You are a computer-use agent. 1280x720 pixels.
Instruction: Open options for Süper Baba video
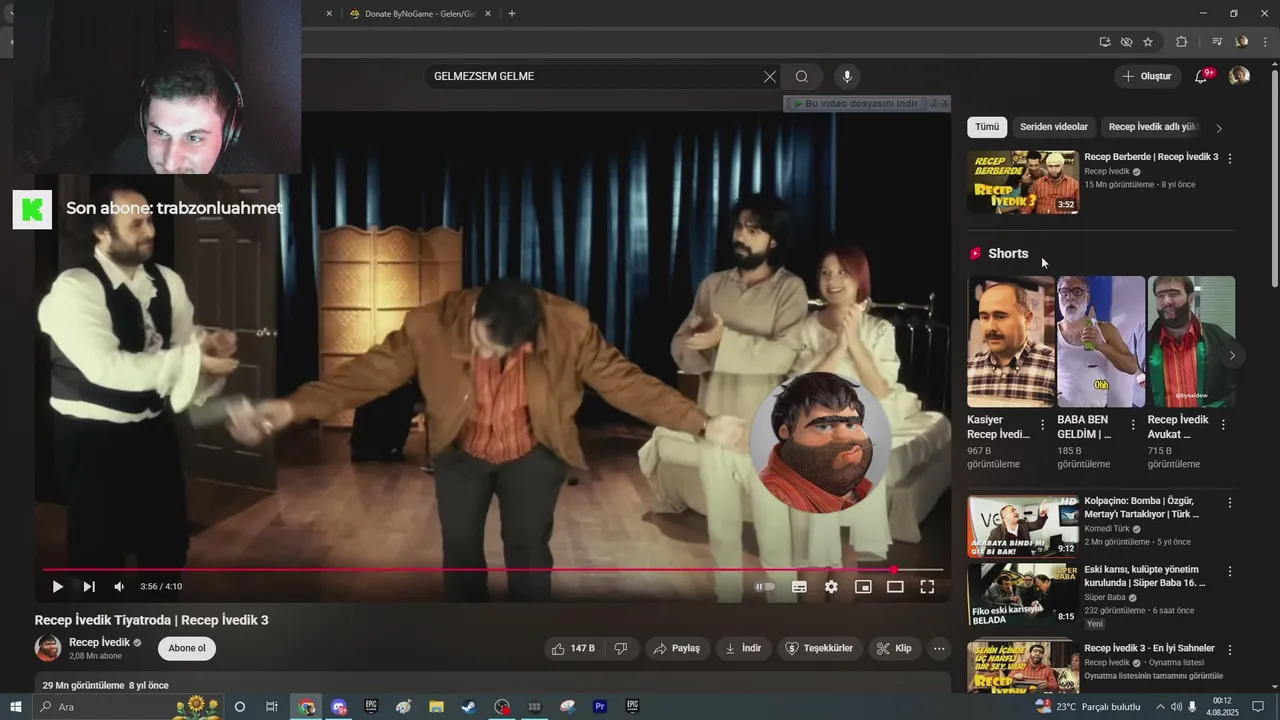(1230, 571)
